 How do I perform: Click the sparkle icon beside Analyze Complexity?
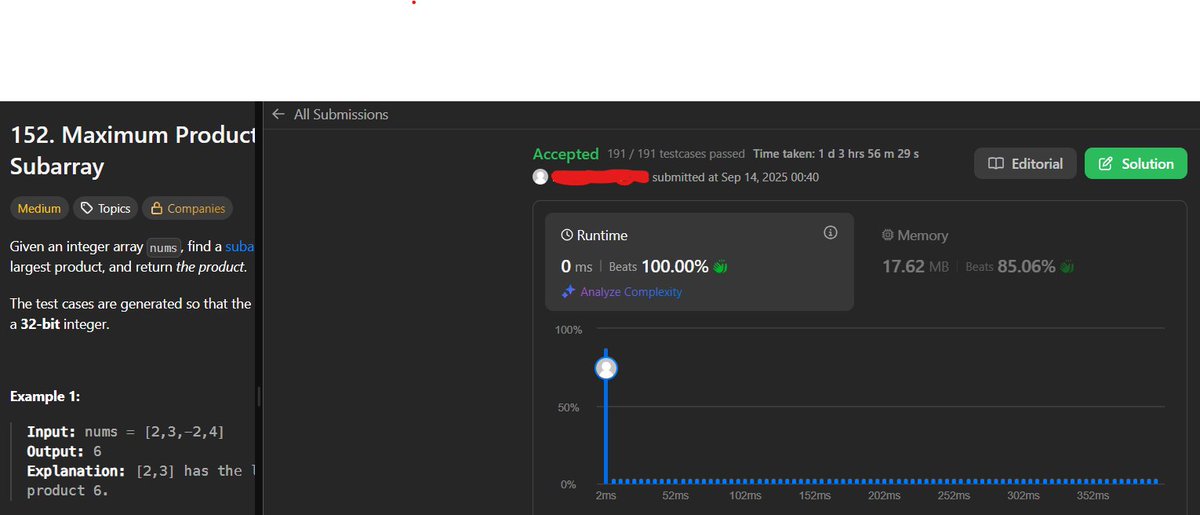tap(568, 292)
